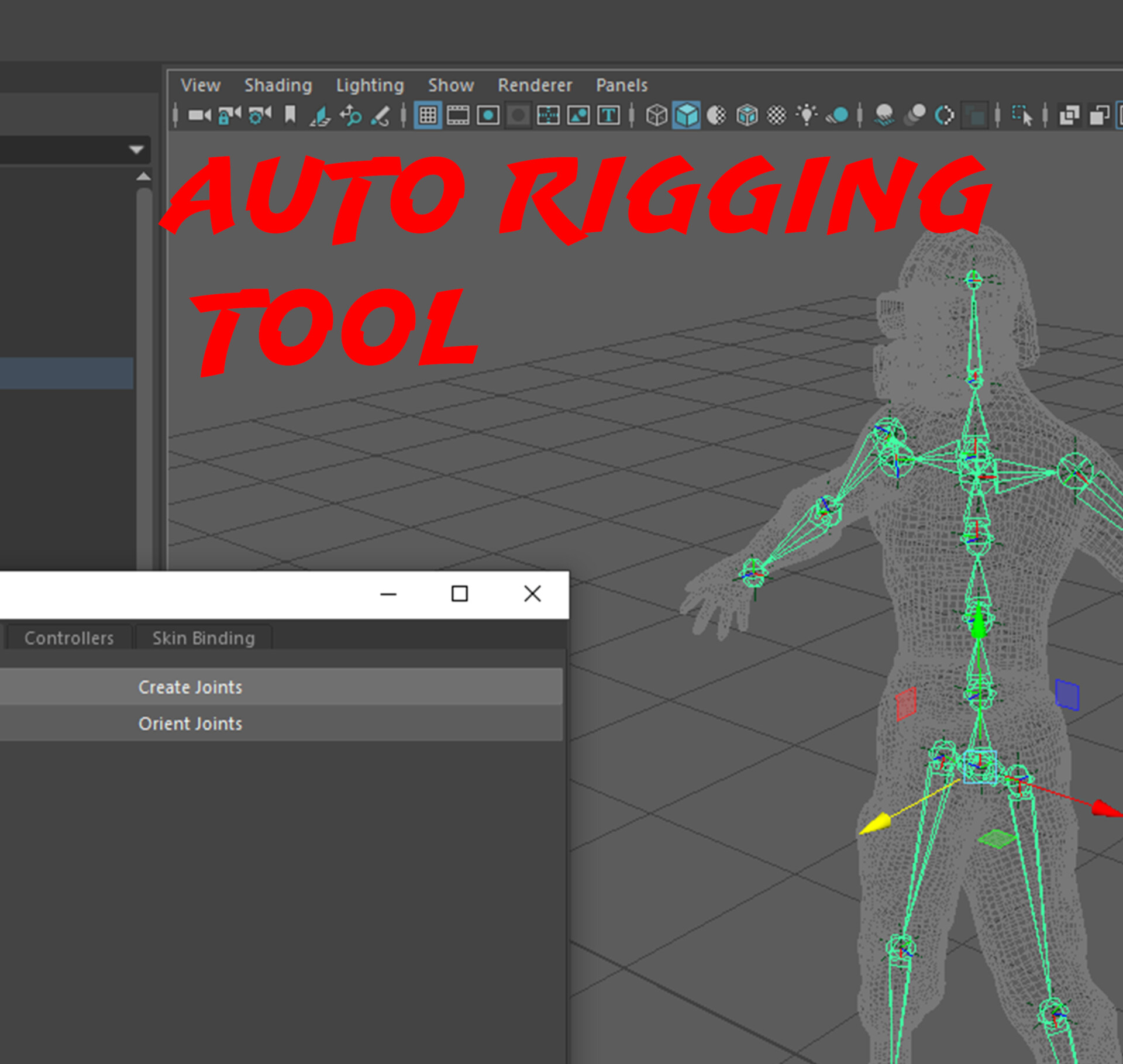Viewport: 1123px width, 1064px height.
Task: Select the camera attributes icon
Action: tap(260, 115)
